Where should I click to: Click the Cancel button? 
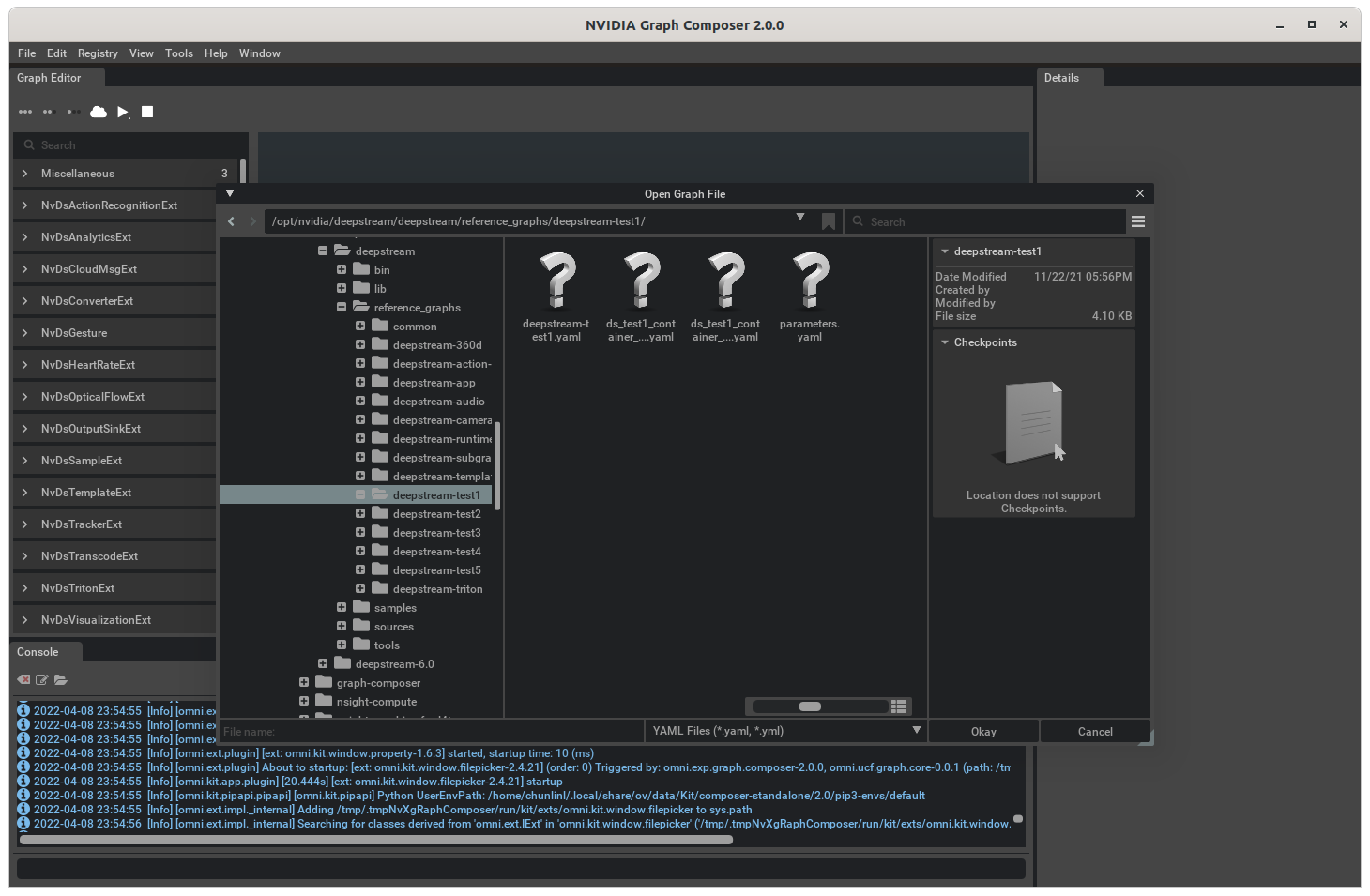[1095, 732]
